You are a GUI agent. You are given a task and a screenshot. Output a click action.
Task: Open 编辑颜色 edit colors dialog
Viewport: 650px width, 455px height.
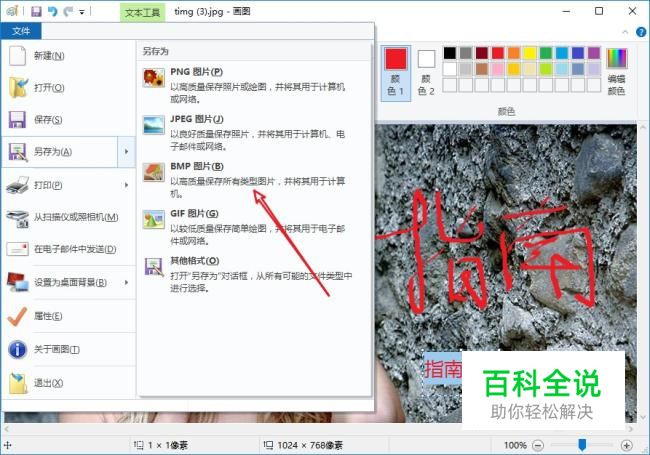616,72
